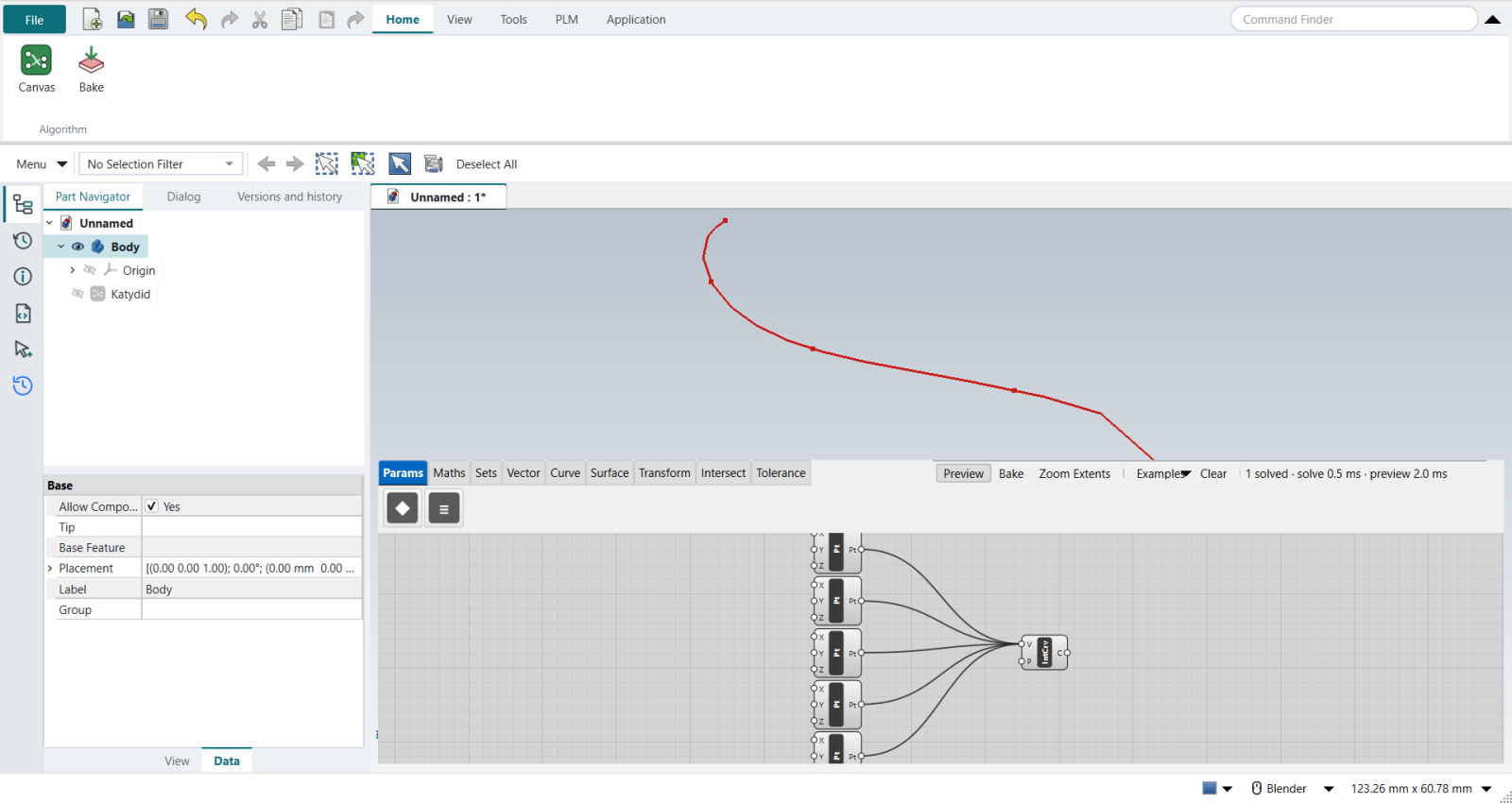The image size is (1512, 803).
Task: Expand the Placement property row
Action: (50, 569)
